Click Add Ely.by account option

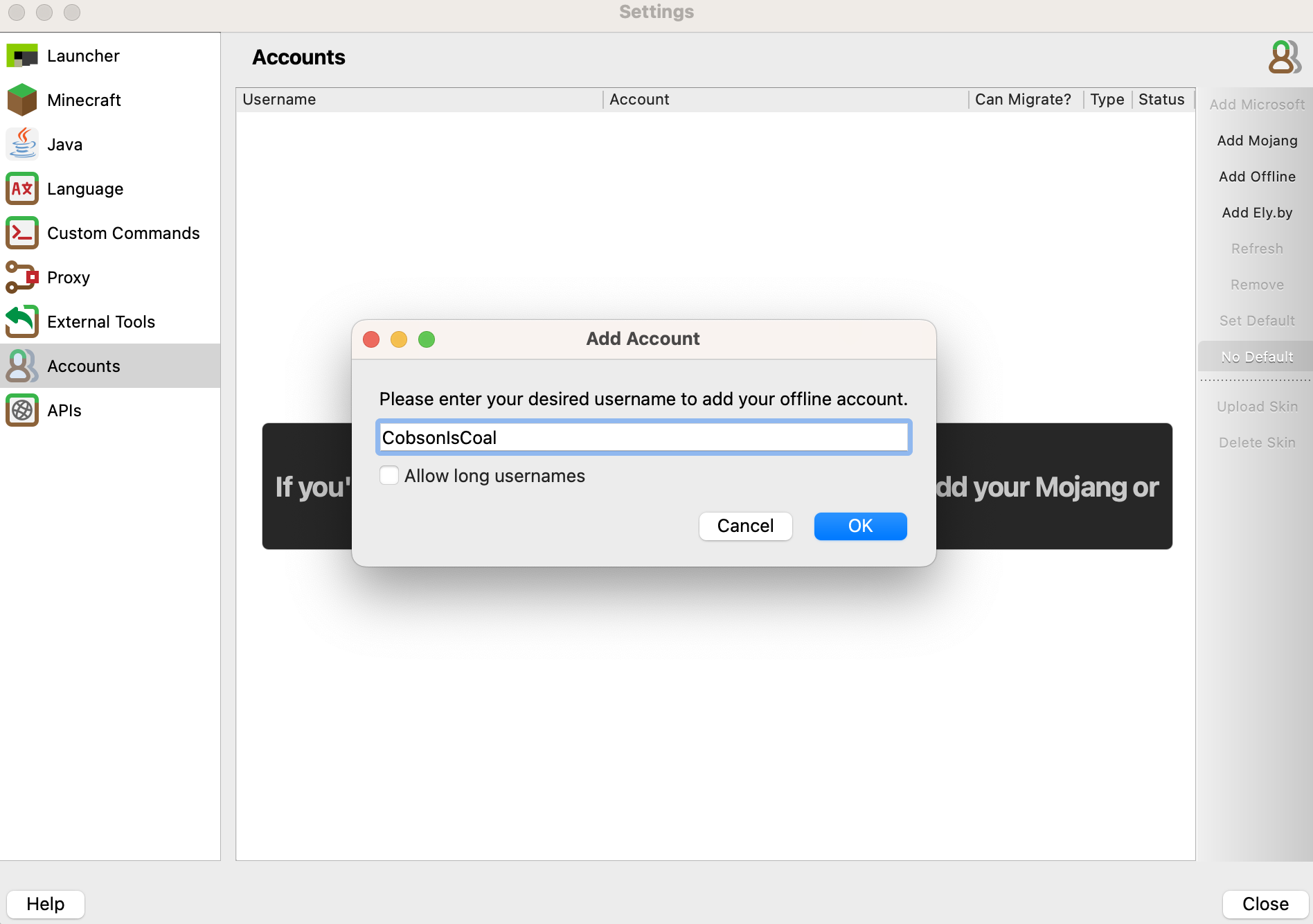(x=1257, y=213)
